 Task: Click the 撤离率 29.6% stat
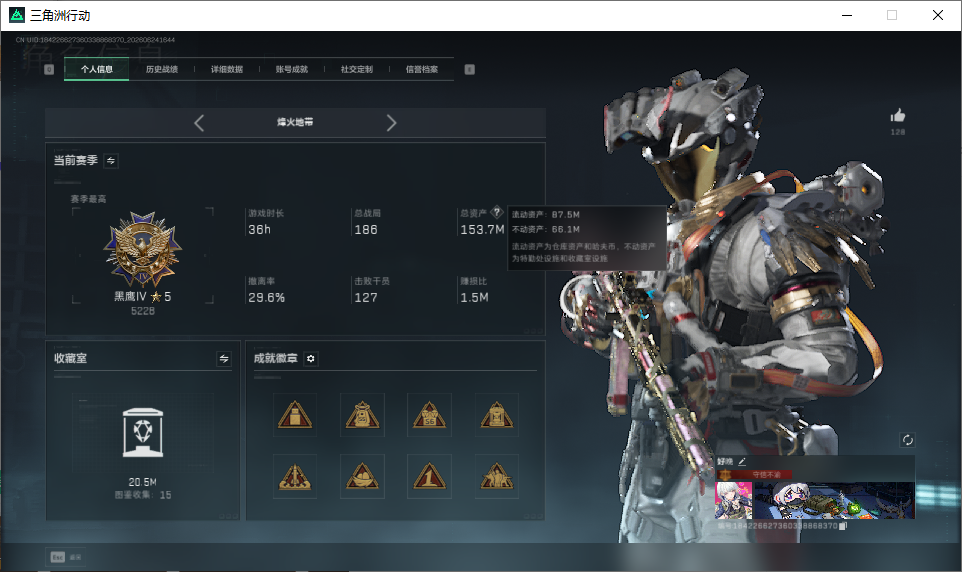tap(266, 290)
